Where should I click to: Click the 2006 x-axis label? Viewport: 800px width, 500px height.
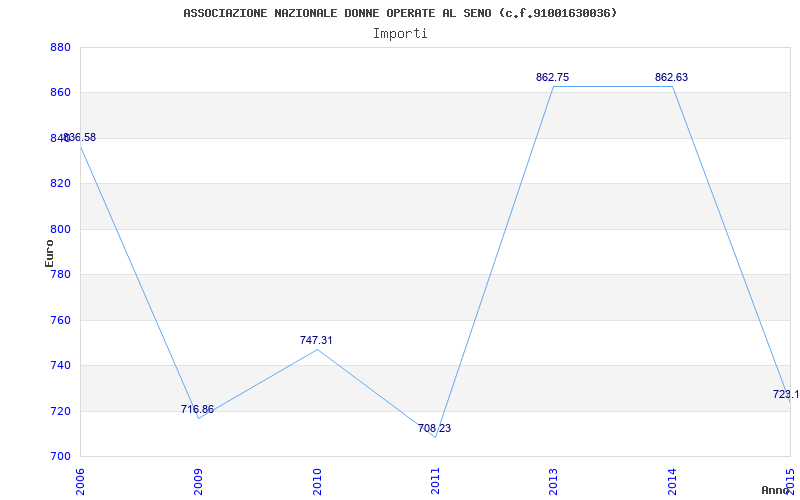point(80,482)
